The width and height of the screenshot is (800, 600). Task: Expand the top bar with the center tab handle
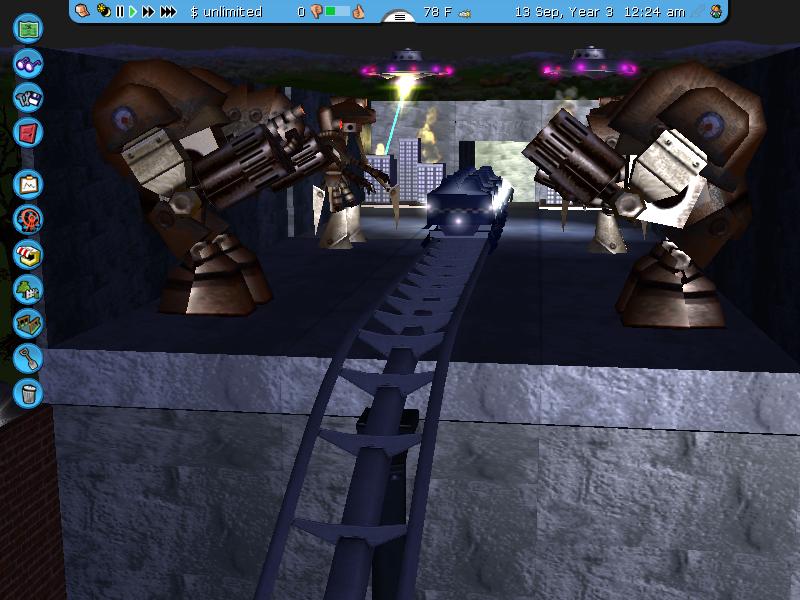coord(399,17)
